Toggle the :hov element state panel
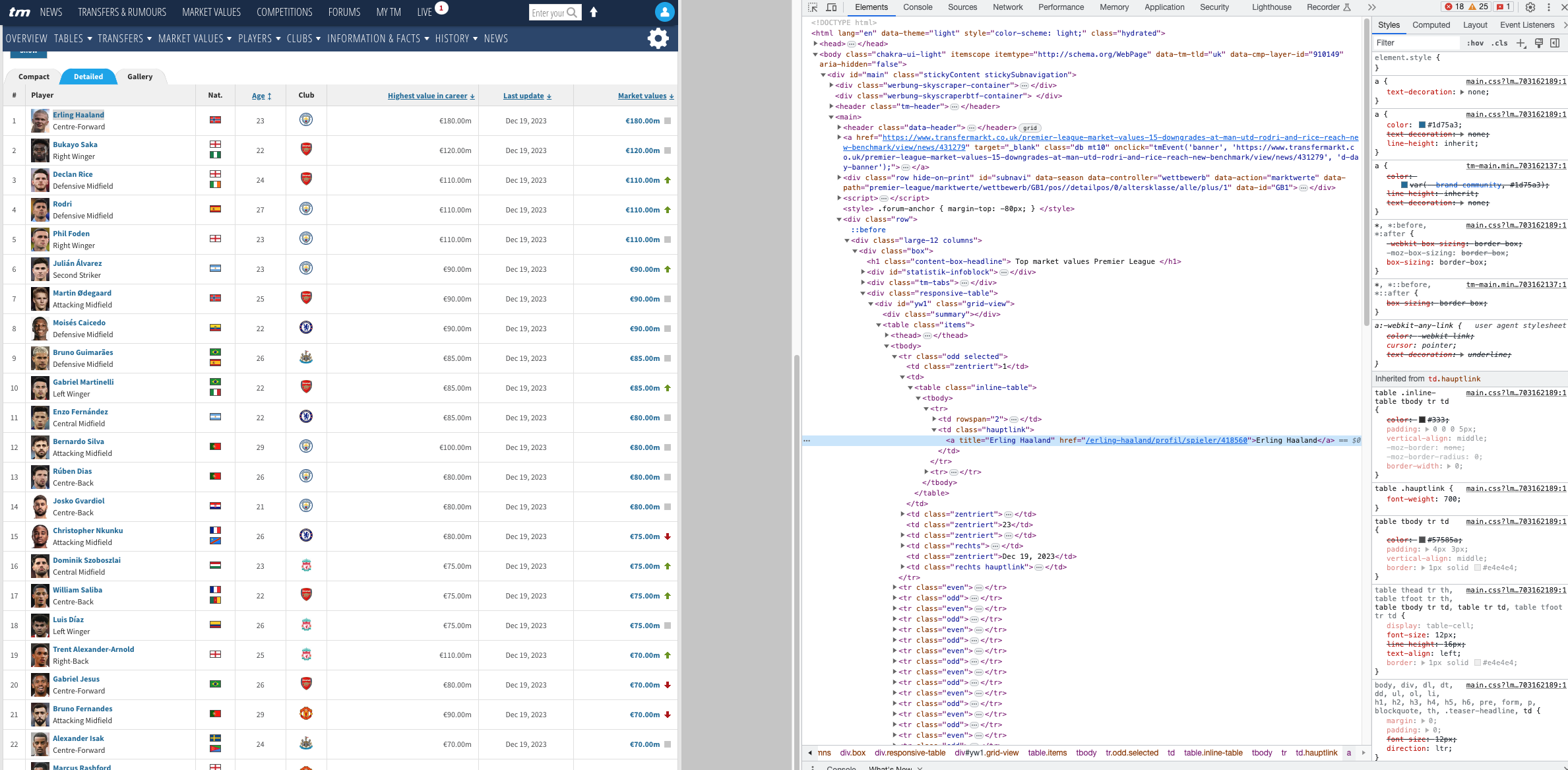Screen dimensions: 1568x770 point(1475,43)
